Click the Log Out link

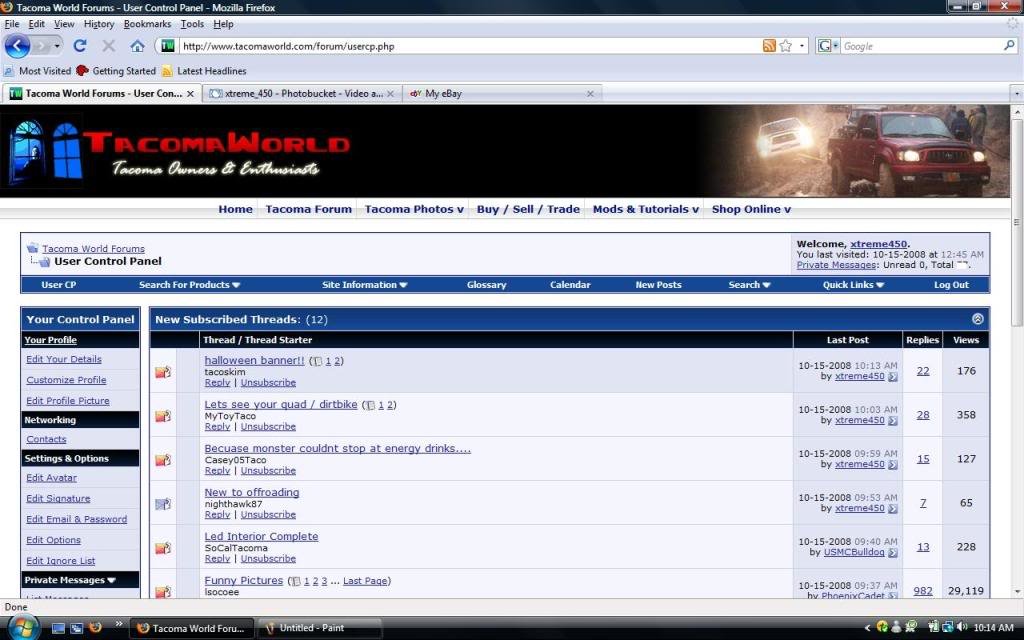click(x=951, y=285)
